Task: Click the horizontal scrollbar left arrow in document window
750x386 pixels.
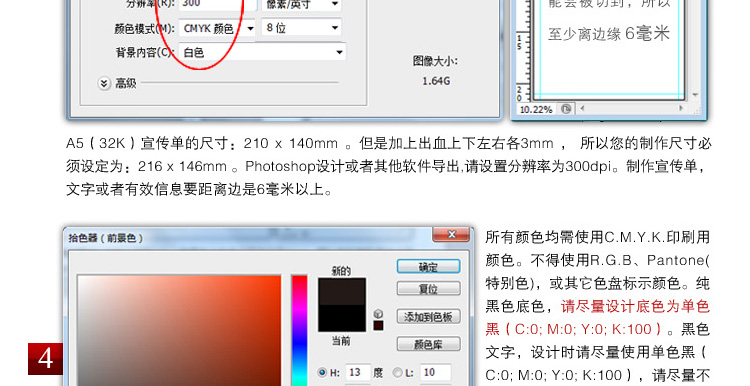Action: point(582,109)
